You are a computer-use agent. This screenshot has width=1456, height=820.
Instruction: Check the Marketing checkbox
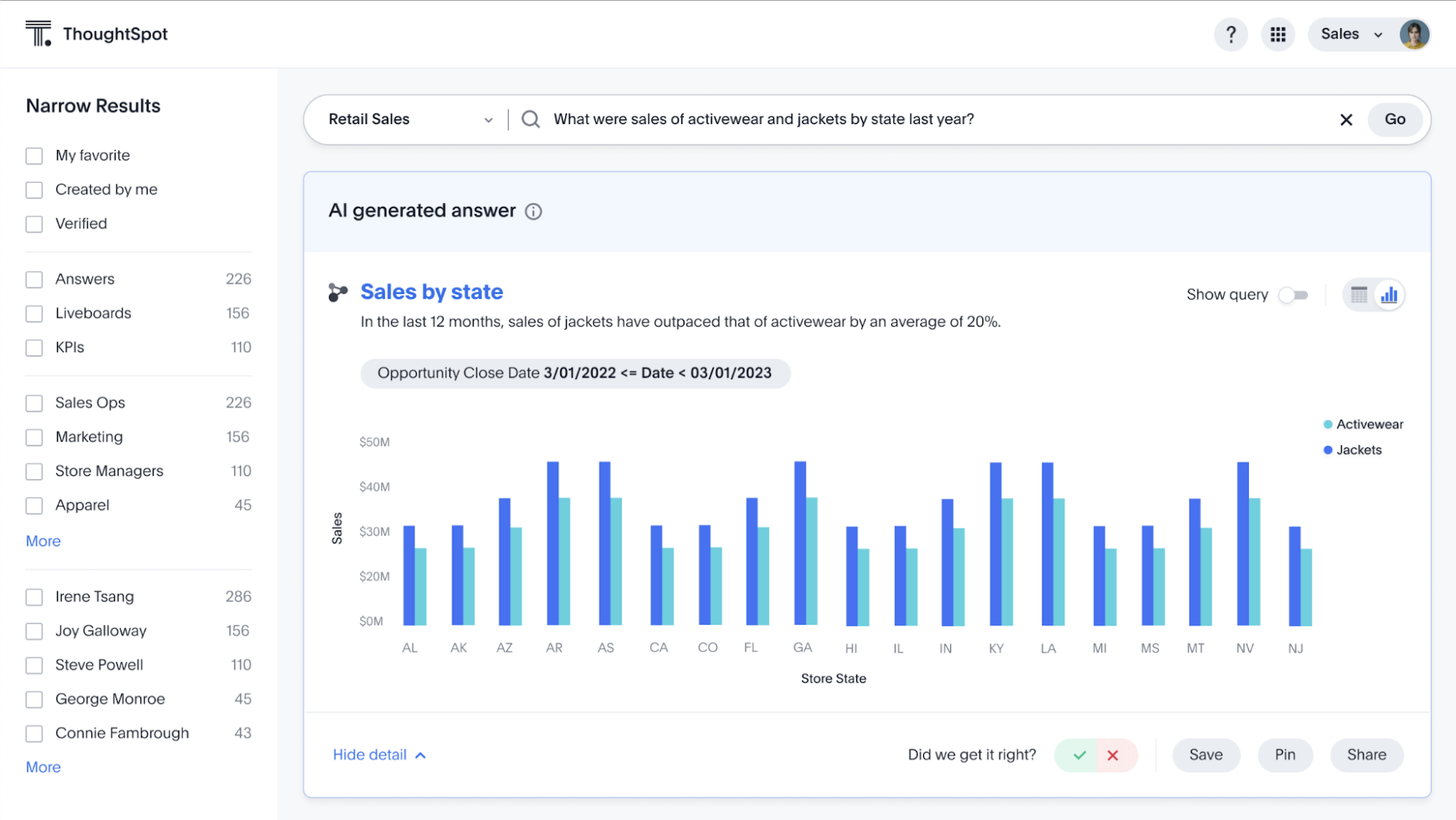34,437
